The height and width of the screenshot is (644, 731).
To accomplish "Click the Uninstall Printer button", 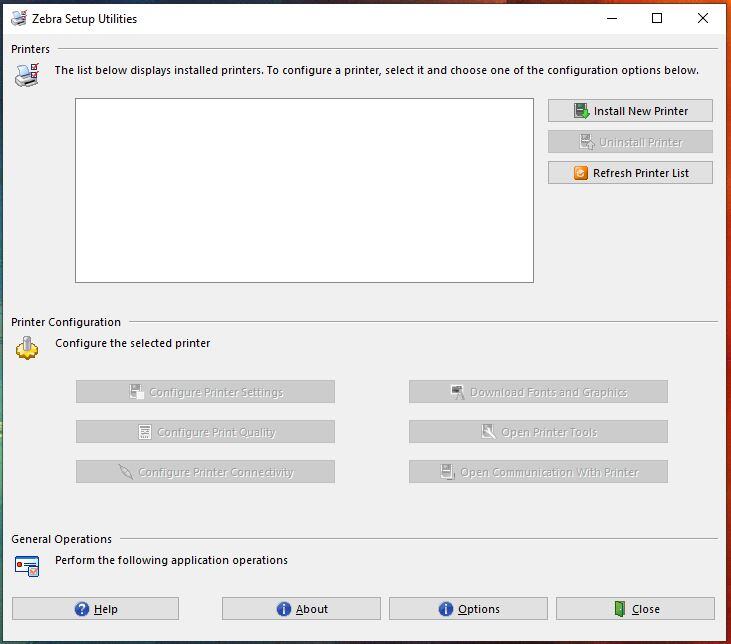I will pos(630,142).
